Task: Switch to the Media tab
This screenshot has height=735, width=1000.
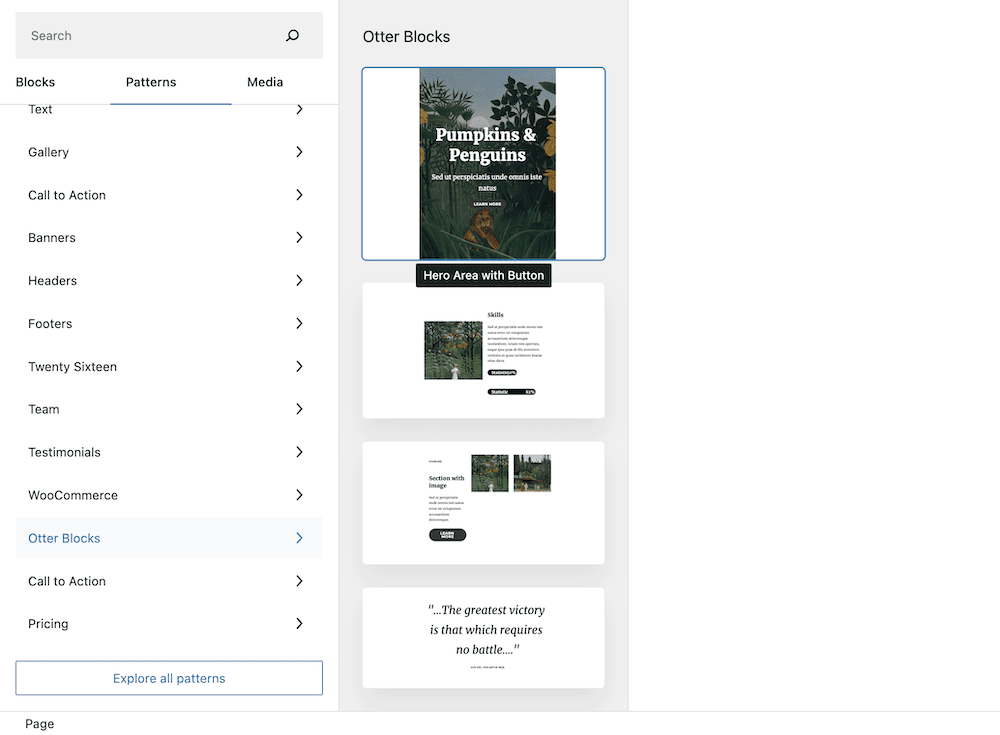Action: pos(264,82)
